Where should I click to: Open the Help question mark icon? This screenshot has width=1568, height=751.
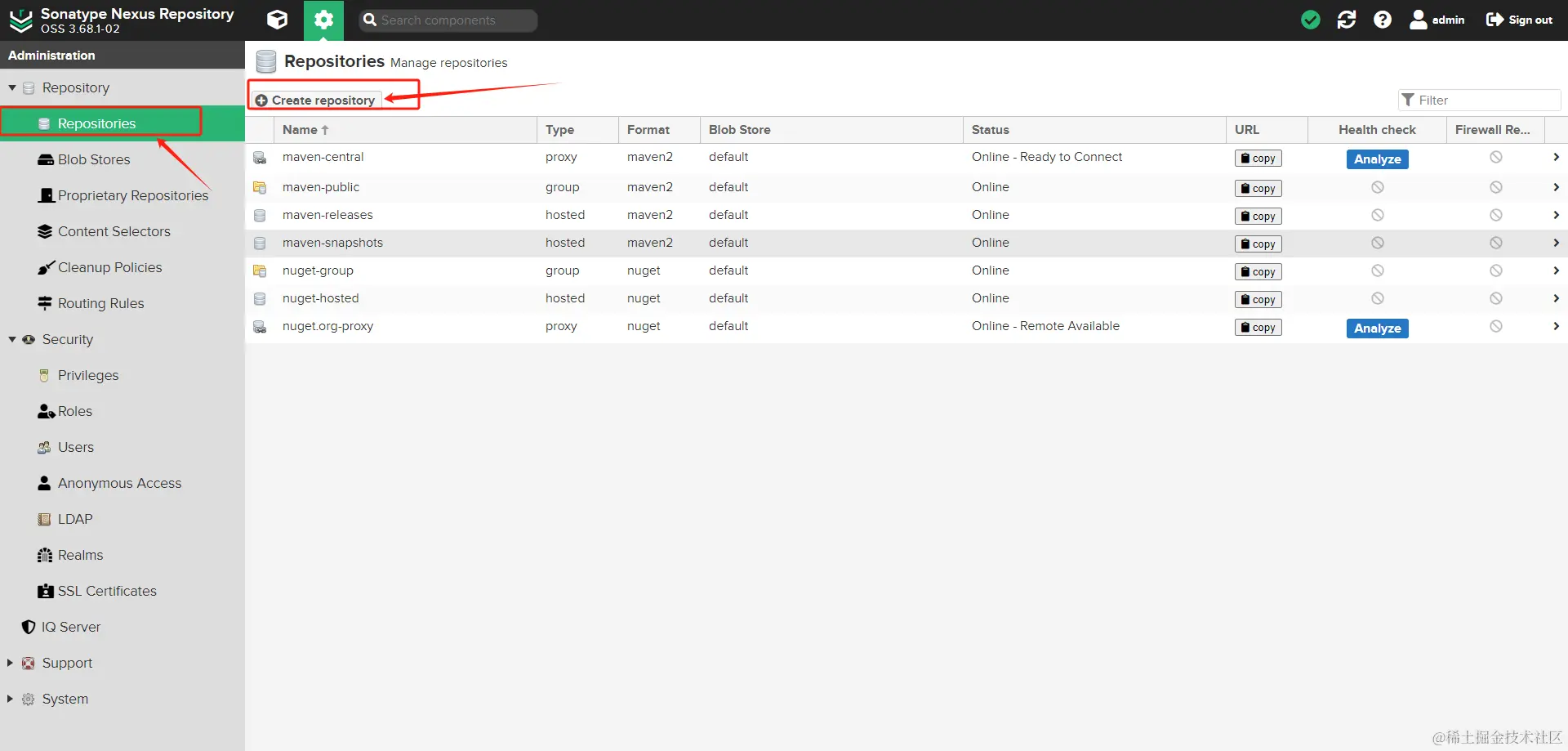point(1383,20)
